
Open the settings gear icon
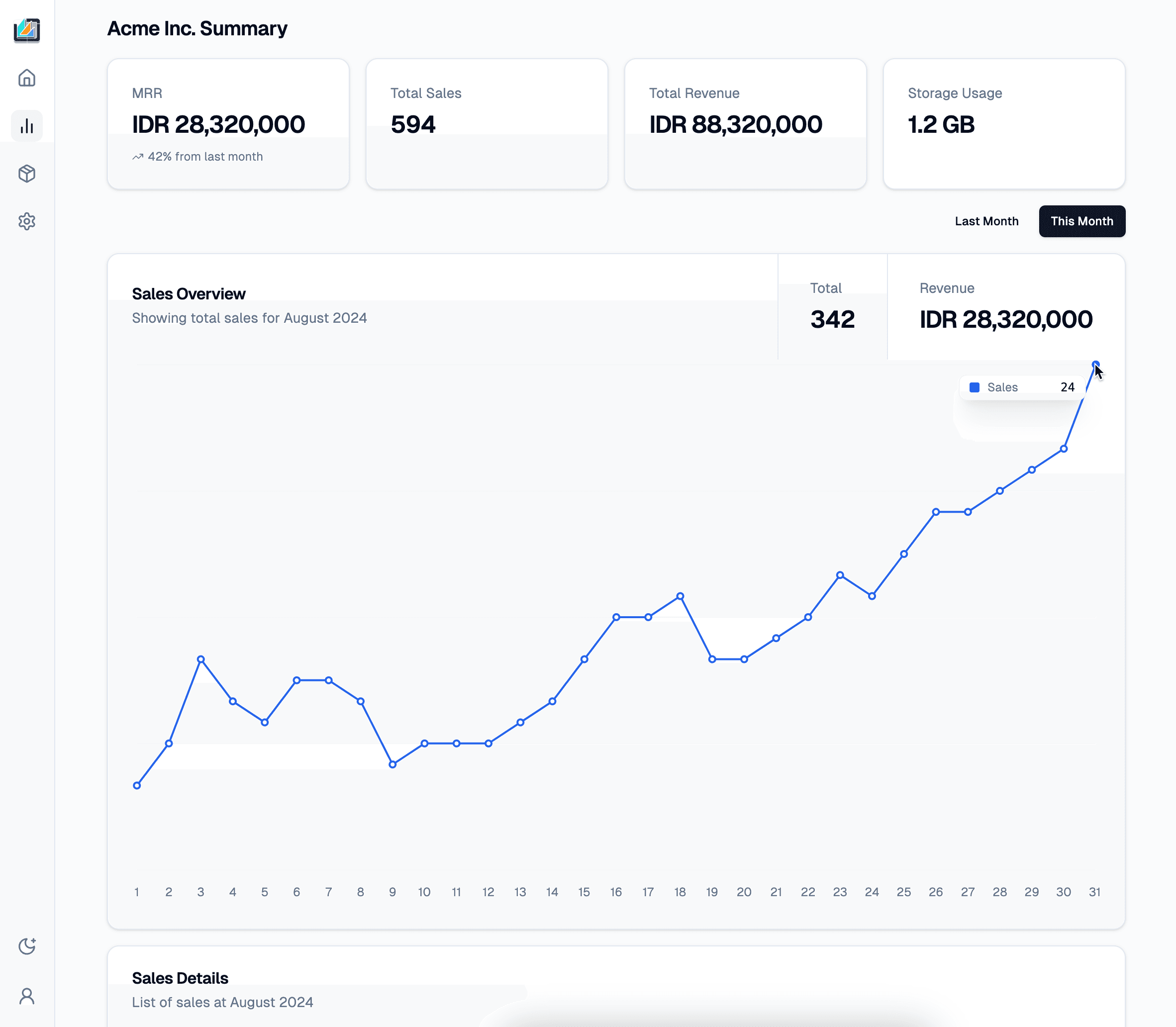(27, 221)
